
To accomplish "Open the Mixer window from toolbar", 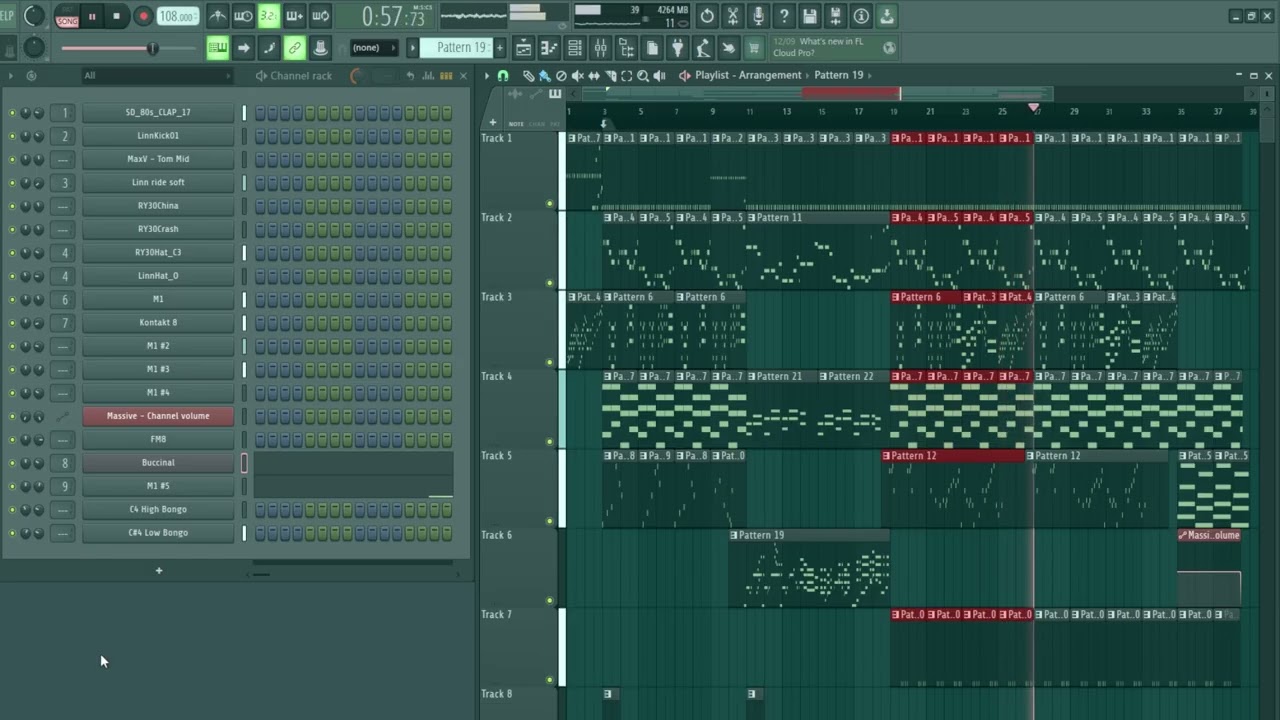I will click(600, 48).
